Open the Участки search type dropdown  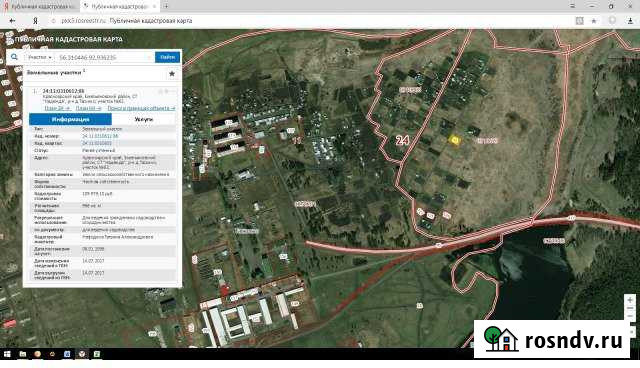pyautogui.click(x=39, y=58)
